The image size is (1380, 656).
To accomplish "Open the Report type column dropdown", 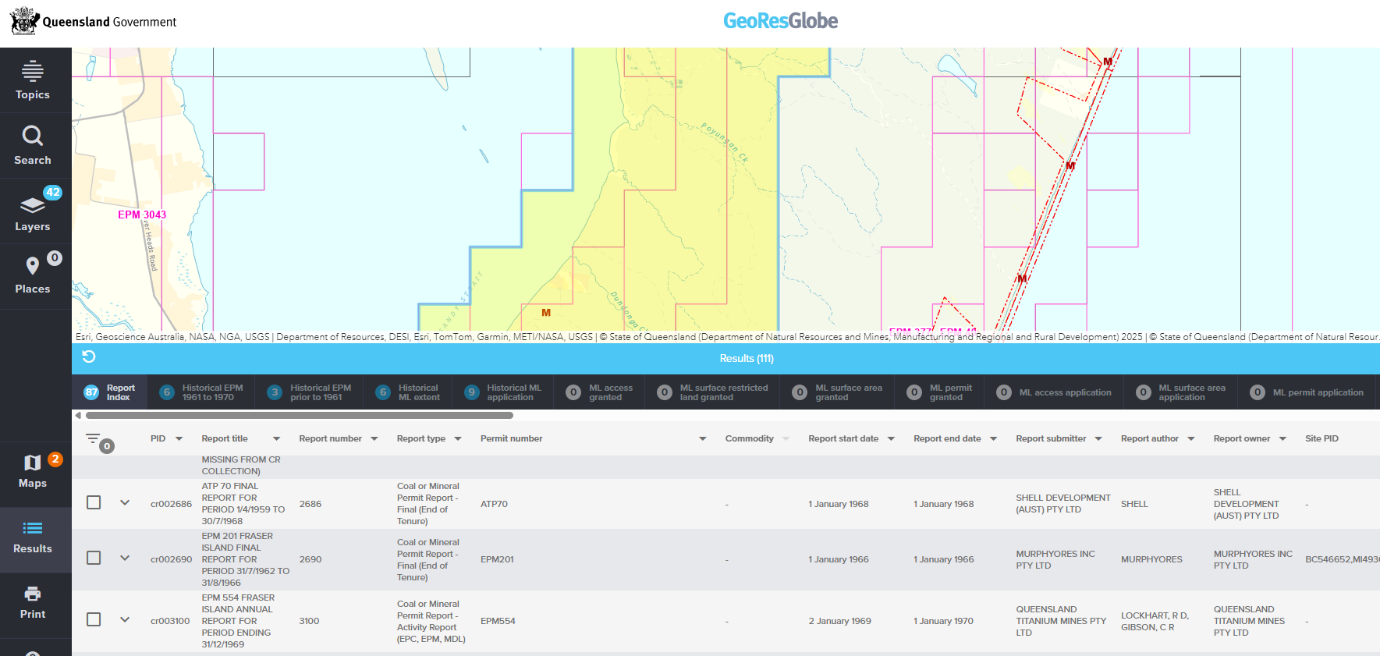I will 458,439.
